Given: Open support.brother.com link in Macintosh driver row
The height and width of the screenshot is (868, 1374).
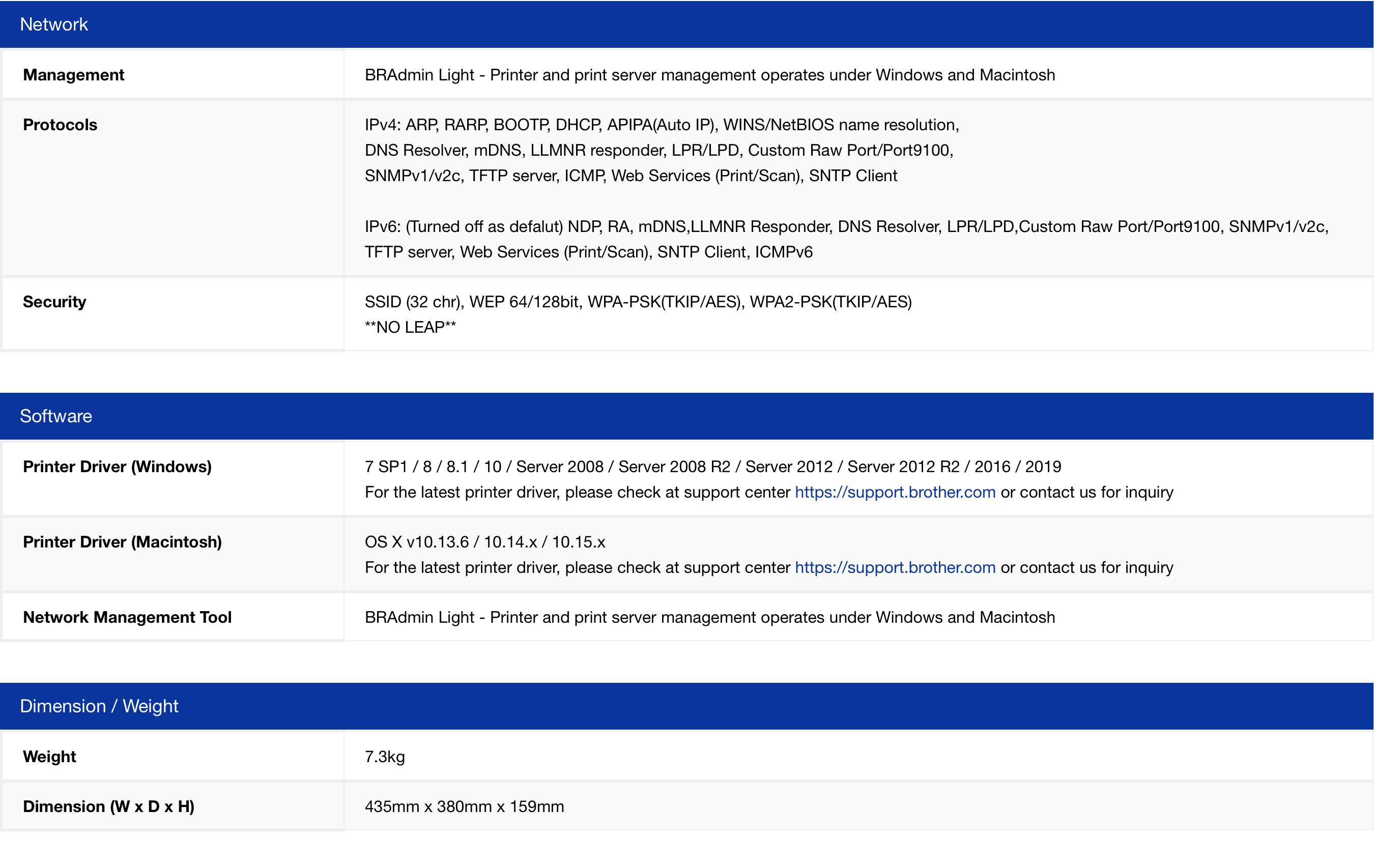Looking at the screenshot, I should [895, 567].
